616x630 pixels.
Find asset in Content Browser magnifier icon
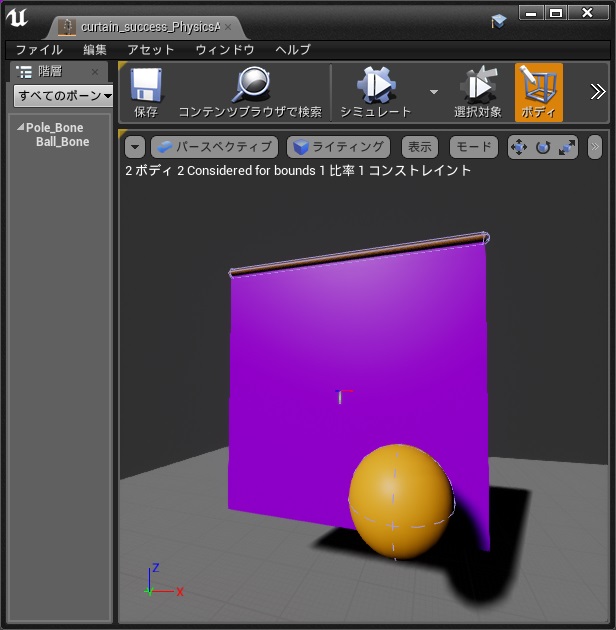pyautogui.click(x=250, y=93)
